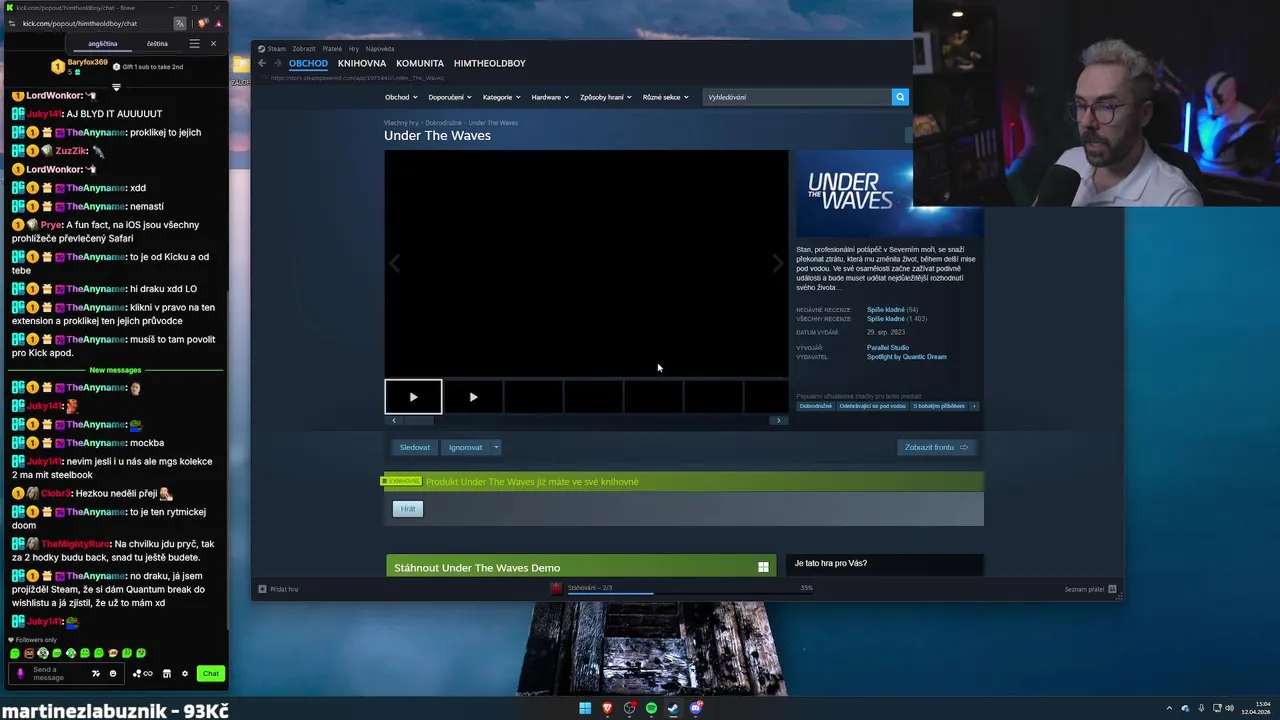Open Seznam přátel friends list
Image resolution: width=1280 pixels, height=720 pixels.
1090,589
